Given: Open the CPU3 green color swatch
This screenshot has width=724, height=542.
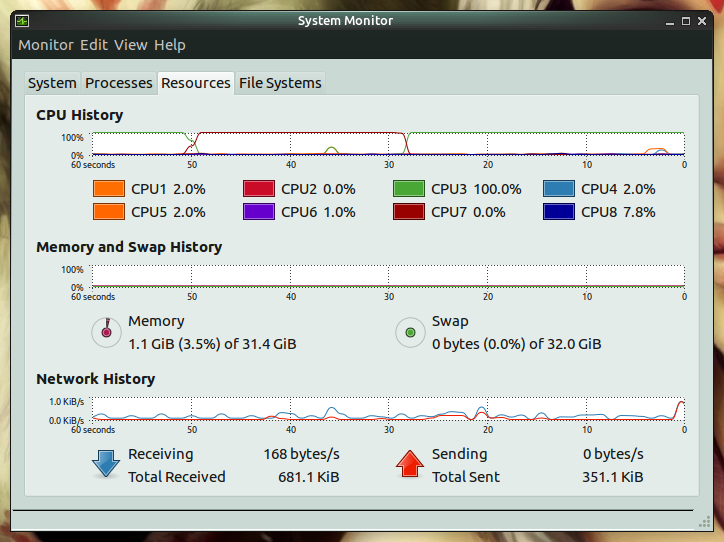Looking at the screenshot, I should 409,189.
